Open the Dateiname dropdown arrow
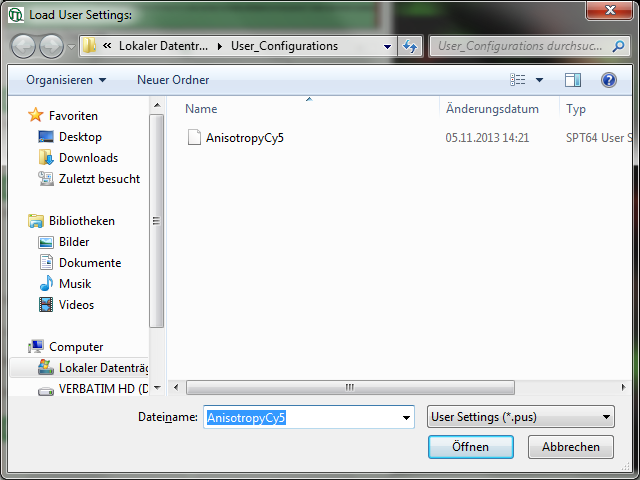The height and width of the screenshot is (480, 640). [x=406, y=417]
